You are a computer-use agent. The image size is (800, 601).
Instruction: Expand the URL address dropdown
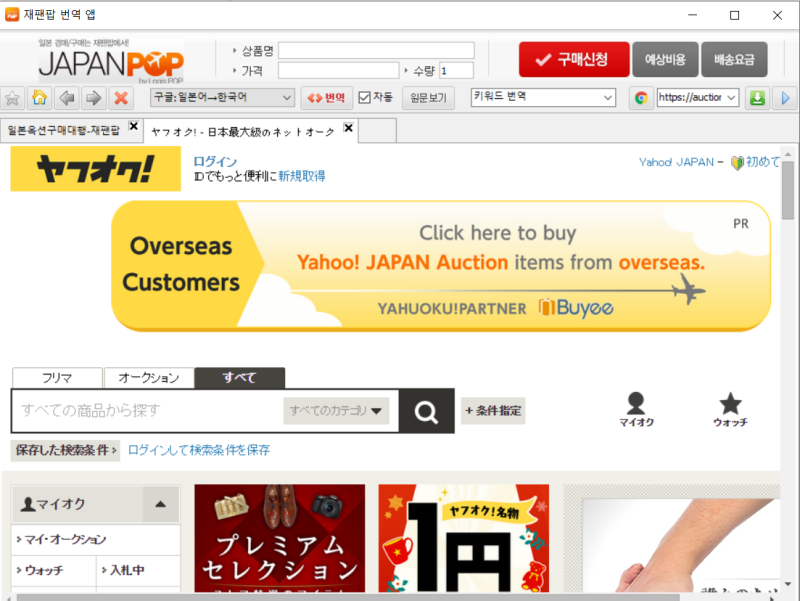click(x=732, y=97)
